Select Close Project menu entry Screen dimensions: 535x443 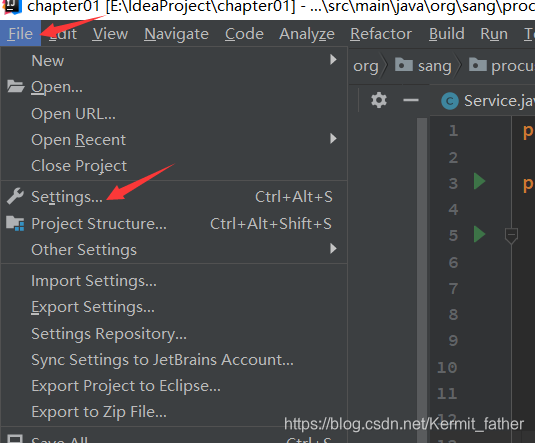coord(174,166)
